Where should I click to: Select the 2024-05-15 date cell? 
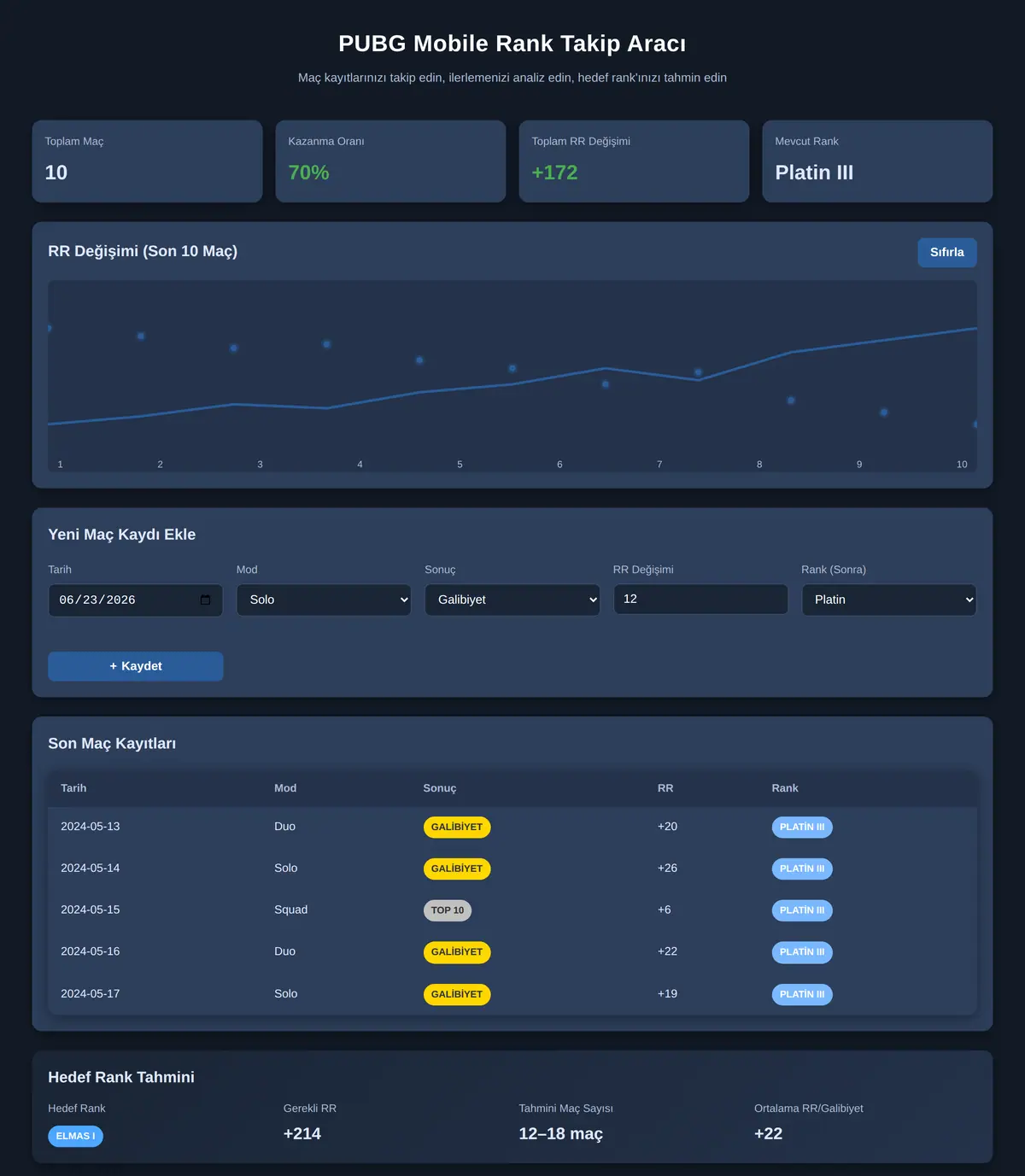click(x=91, y=910)
